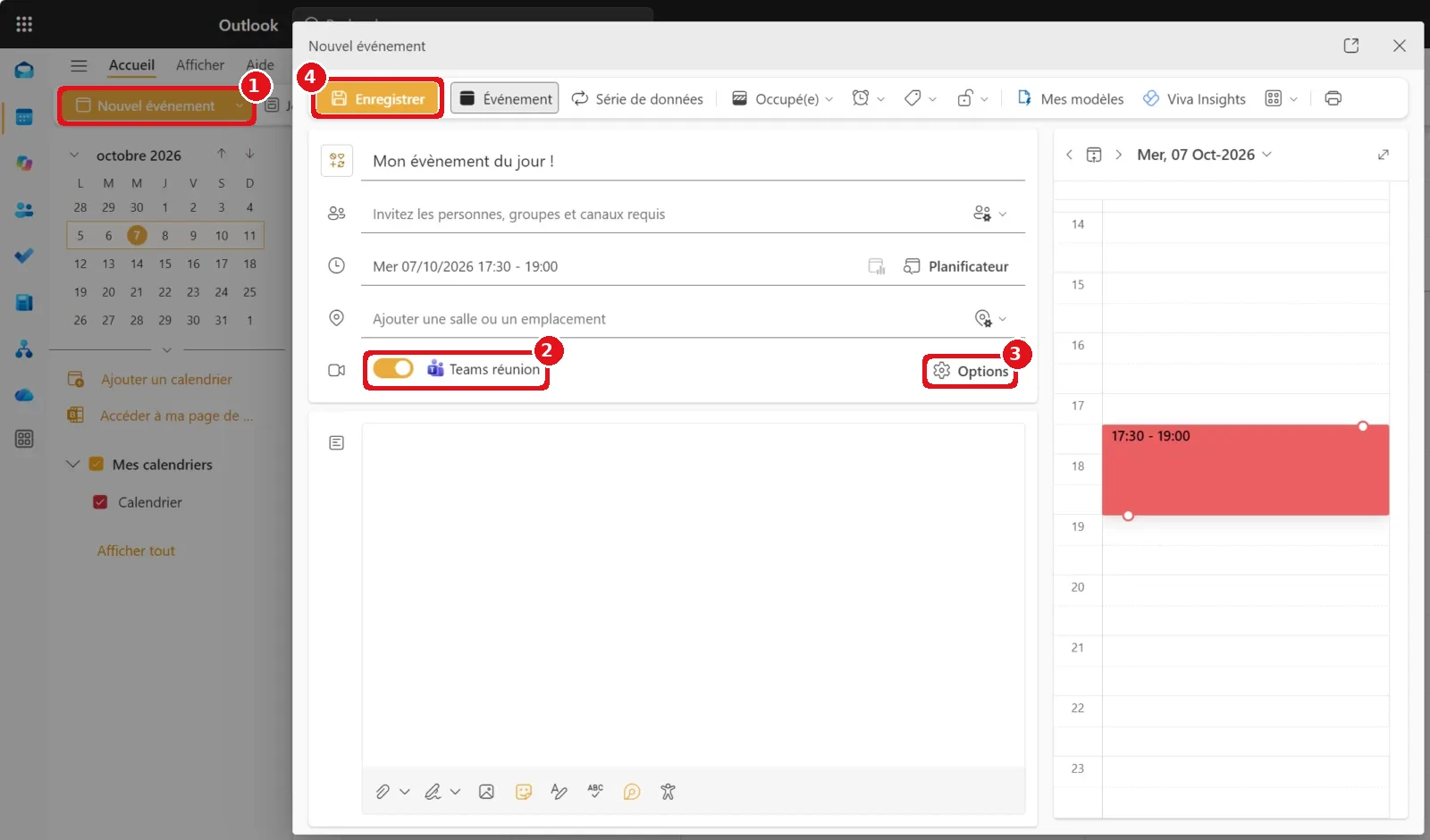Select the 17:30 - 19:00 event block
The width and height of the screenshot is (1430, 840).
1245,470
